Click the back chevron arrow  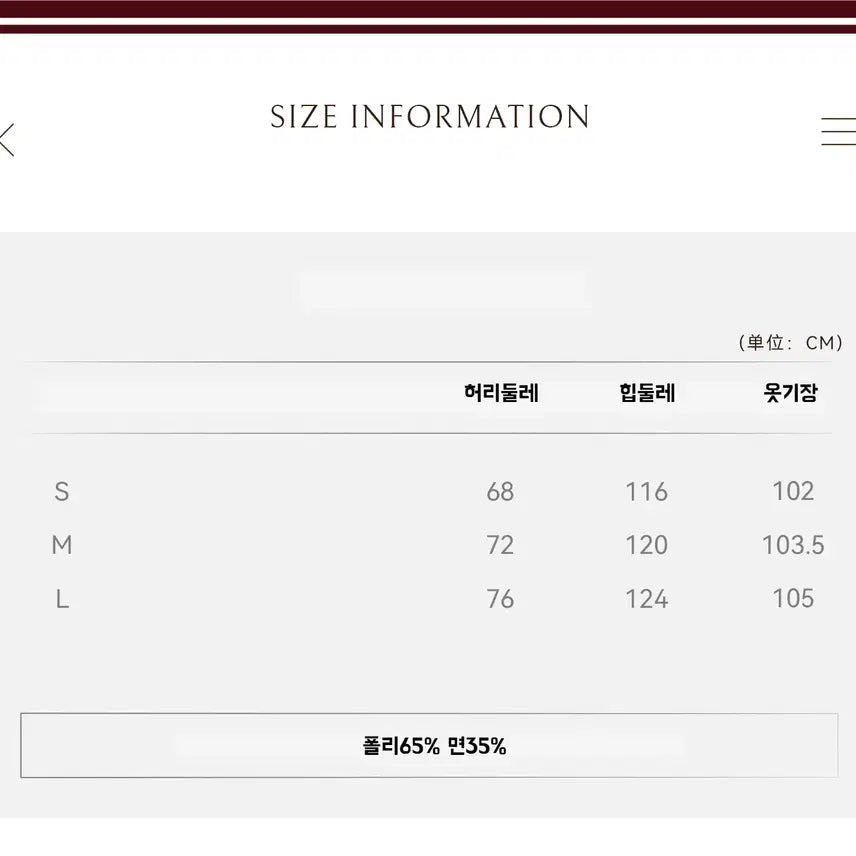click(x=7, y=139)
